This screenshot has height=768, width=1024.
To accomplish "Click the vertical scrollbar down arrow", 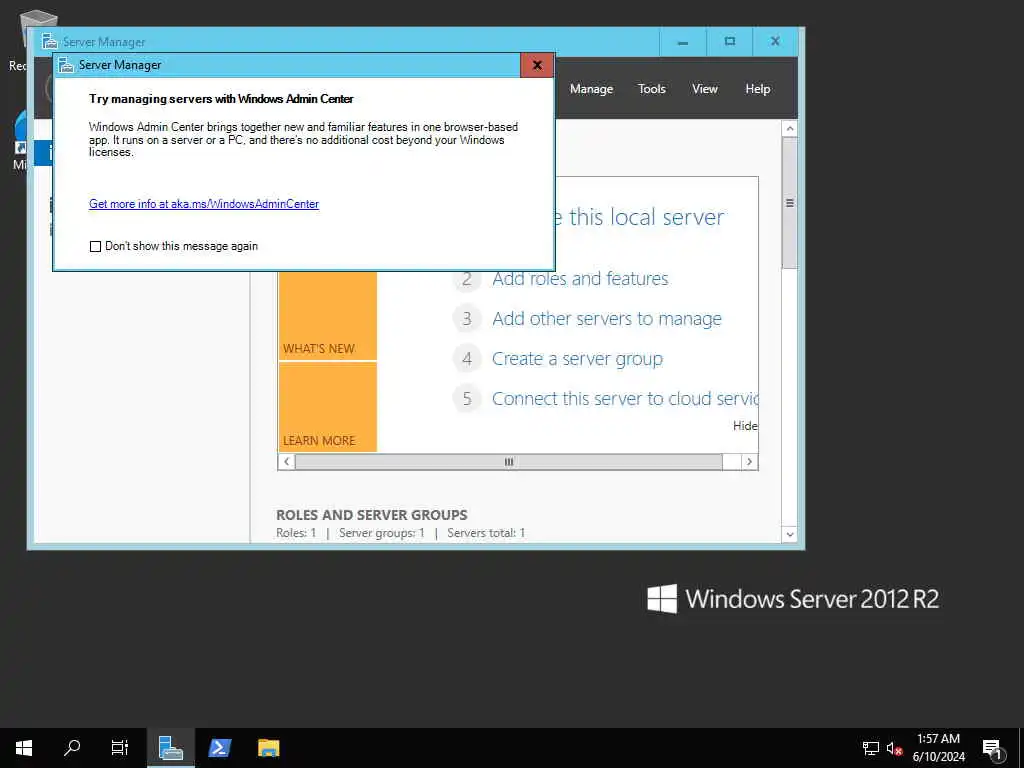I will coord(790,534).
